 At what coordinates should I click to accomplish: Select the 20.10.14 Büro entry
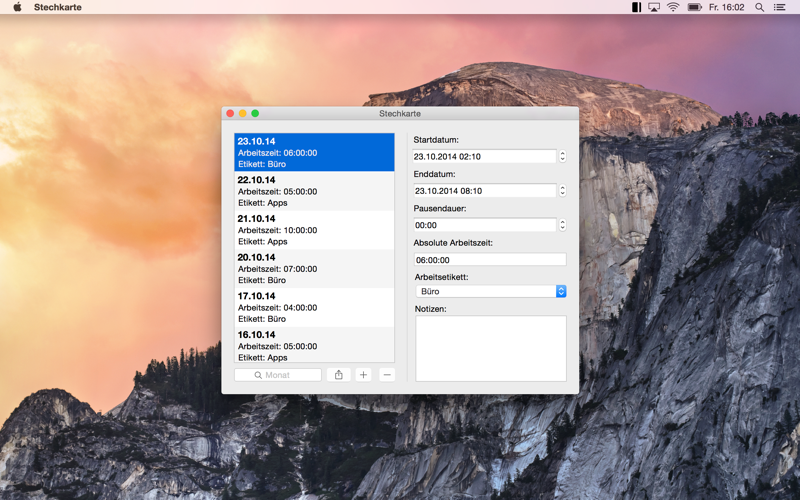coord(314,269)
